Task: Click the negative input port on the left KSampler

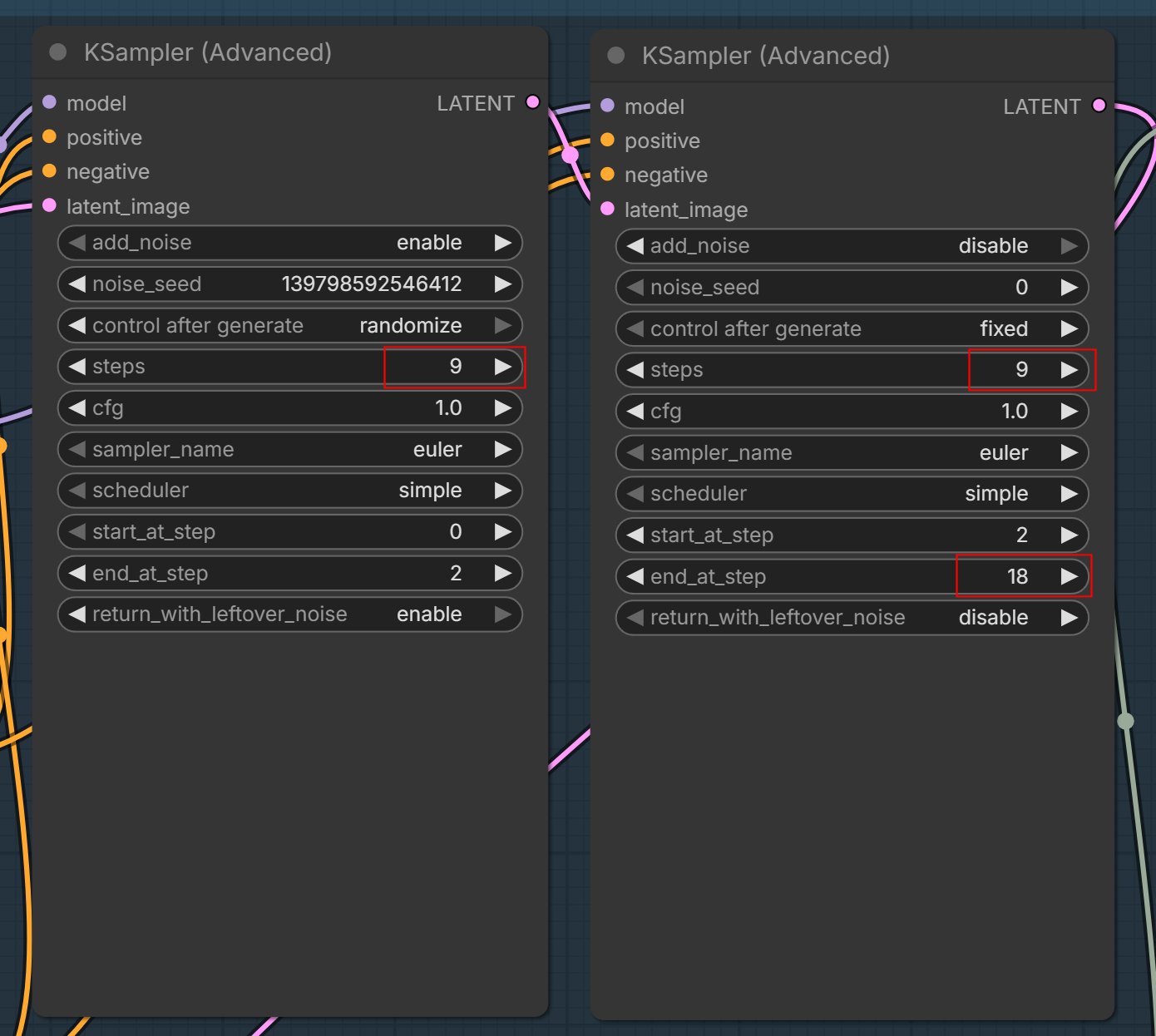Action: click(49, 170)
